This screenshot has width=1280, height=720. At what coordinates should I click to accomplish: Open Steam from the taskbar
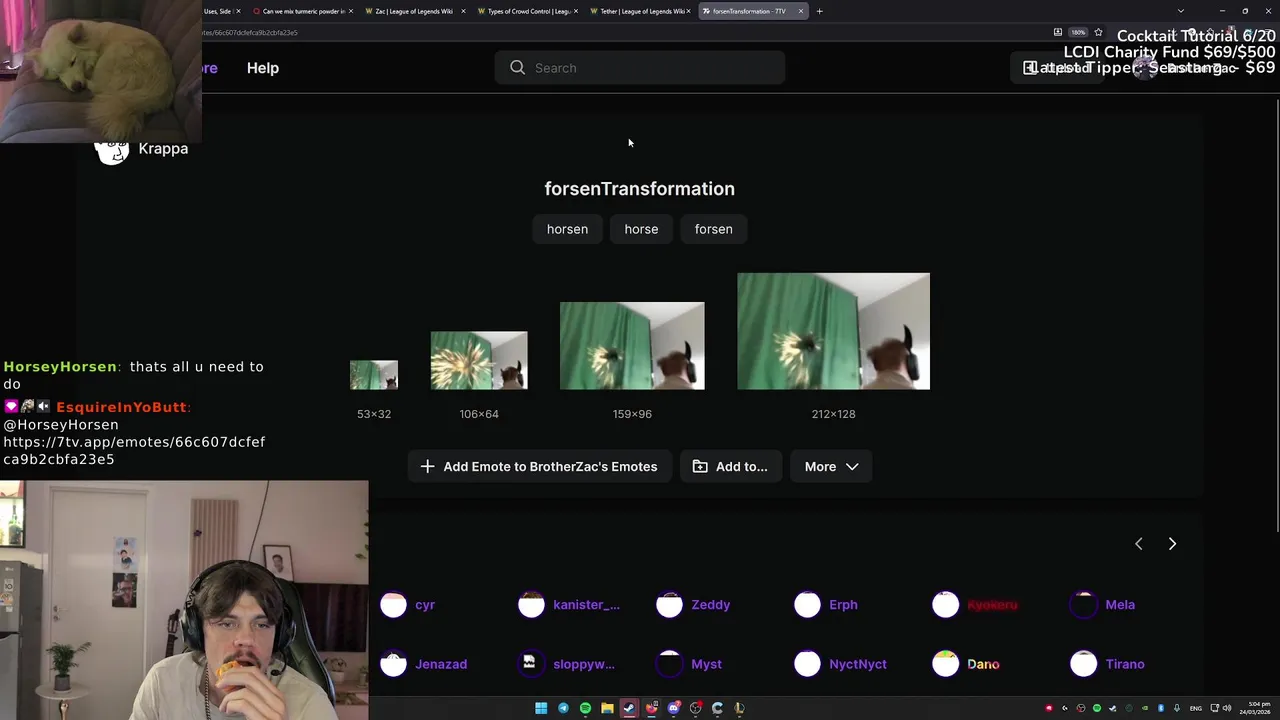[x=629, y=708]
